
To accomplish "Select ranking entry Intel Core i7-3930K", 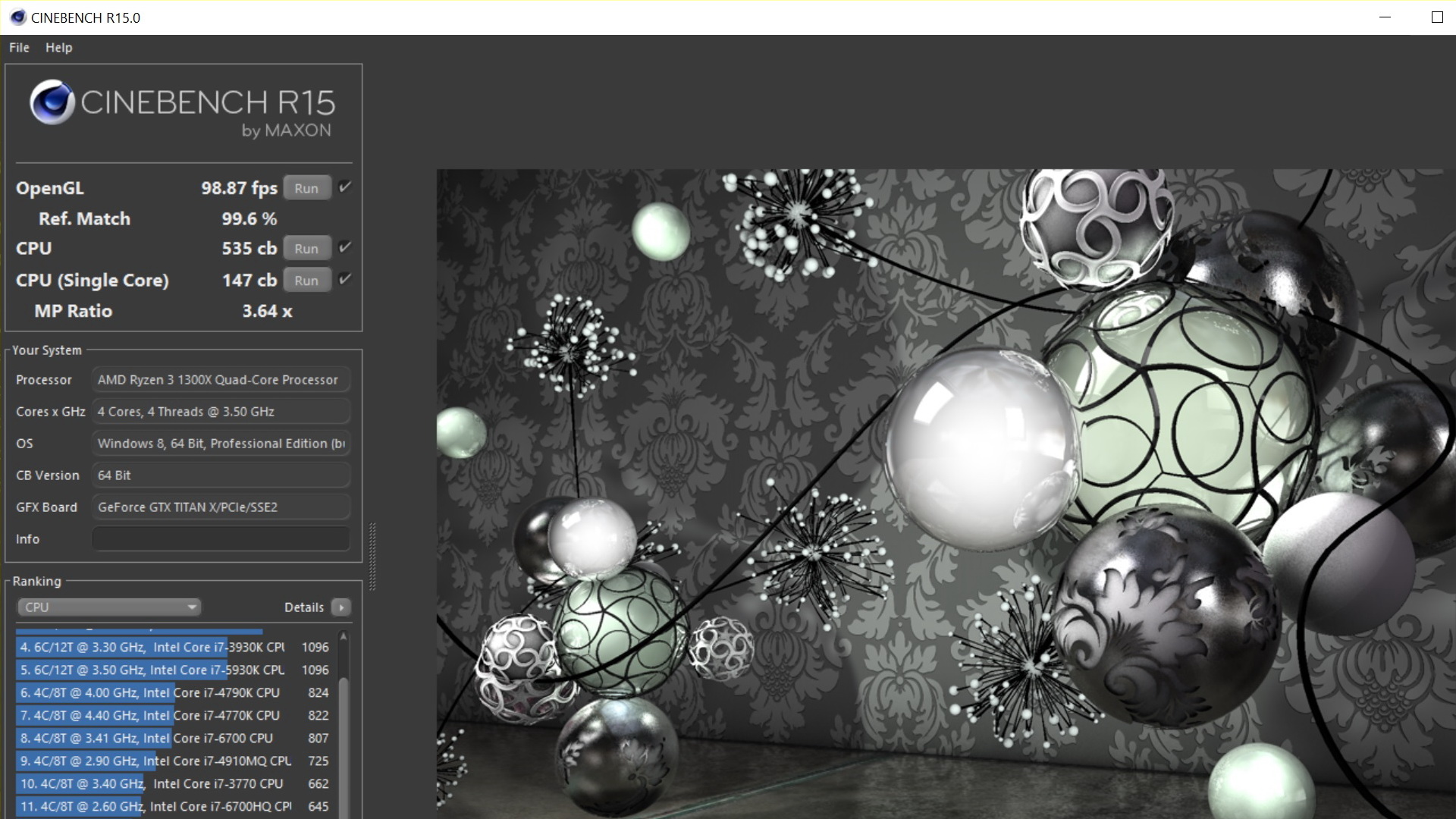I will pos(174,647).
